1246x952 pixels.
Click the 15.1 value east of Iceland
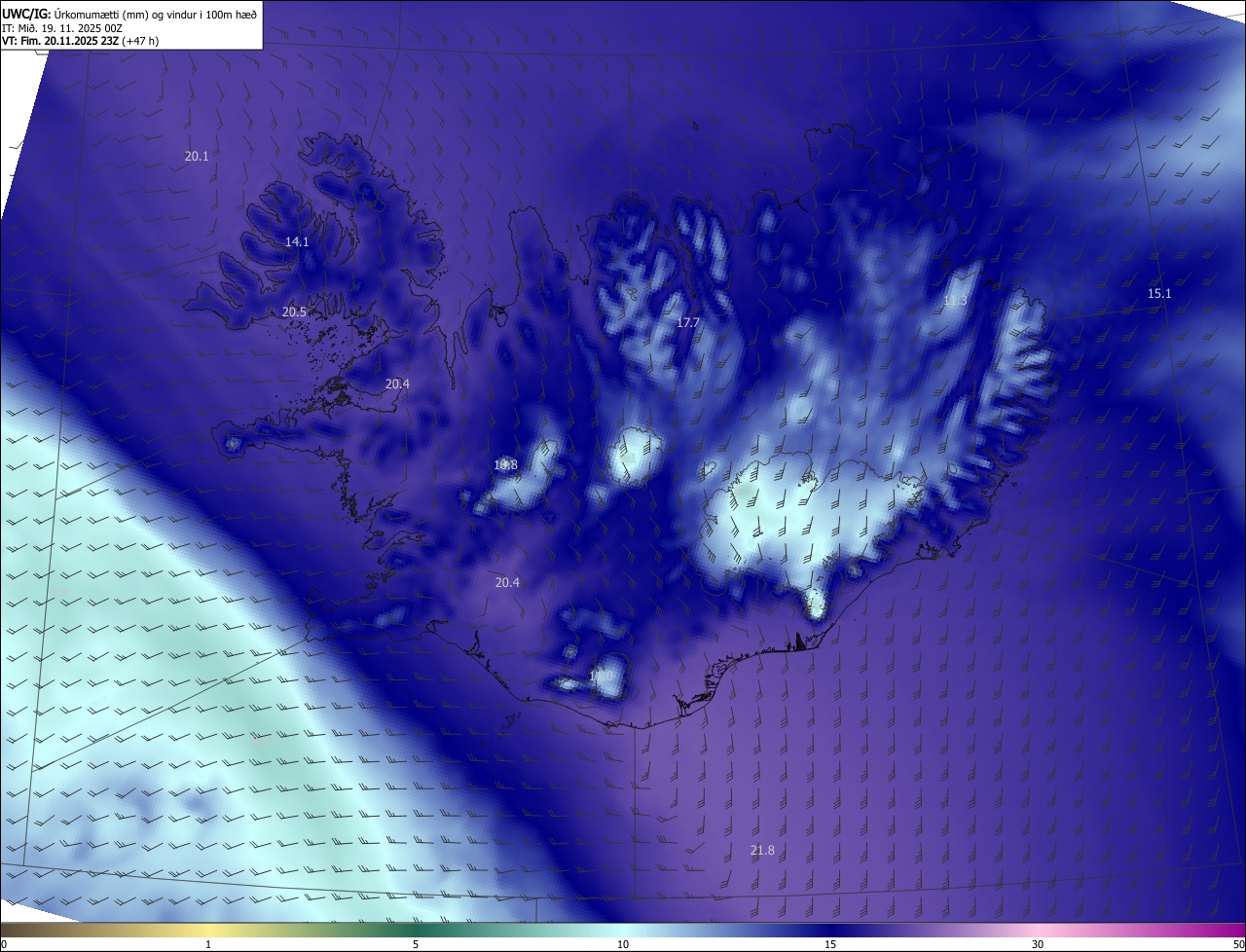[1159, 293]
